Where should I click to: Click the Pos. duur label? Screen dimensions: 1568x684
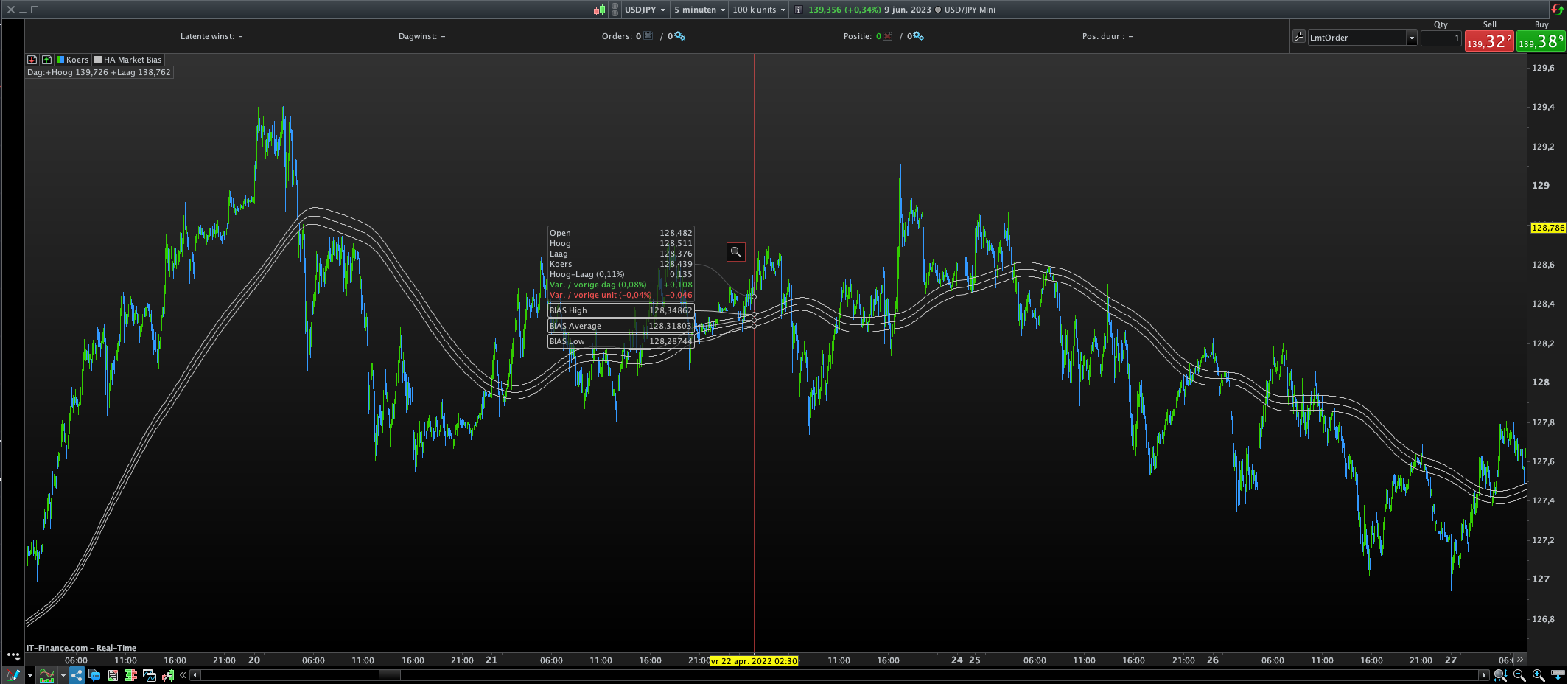tap(1103, 36)
